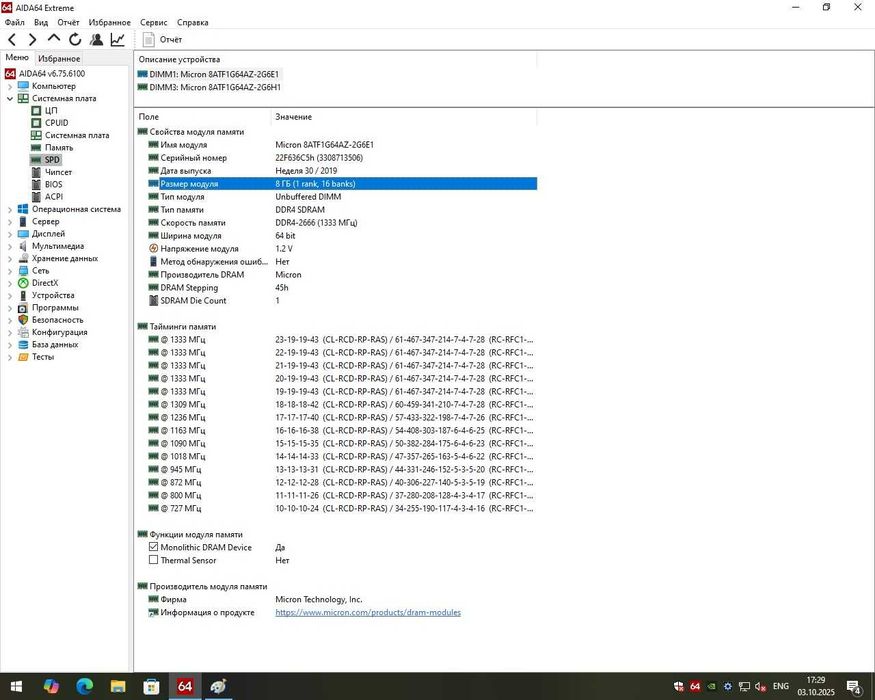Click the Конфигурация tree icon
875x700 pixels.
click(x=23, y=332)
